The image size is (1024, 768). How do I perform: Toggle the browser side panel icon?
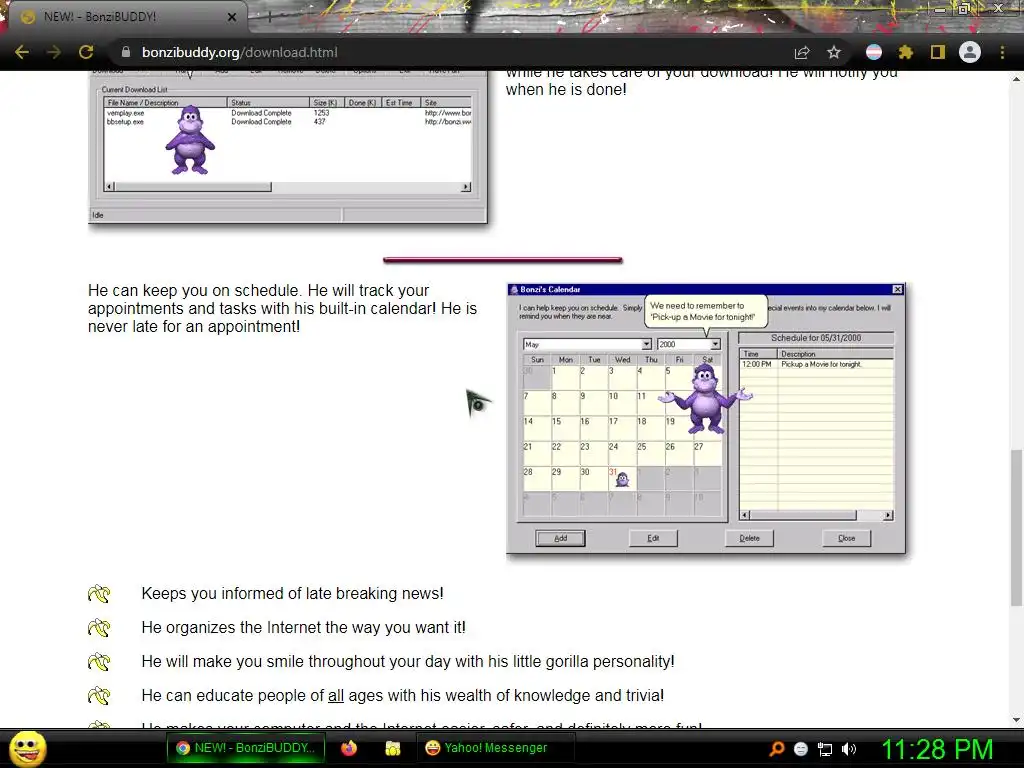point(938,52)
